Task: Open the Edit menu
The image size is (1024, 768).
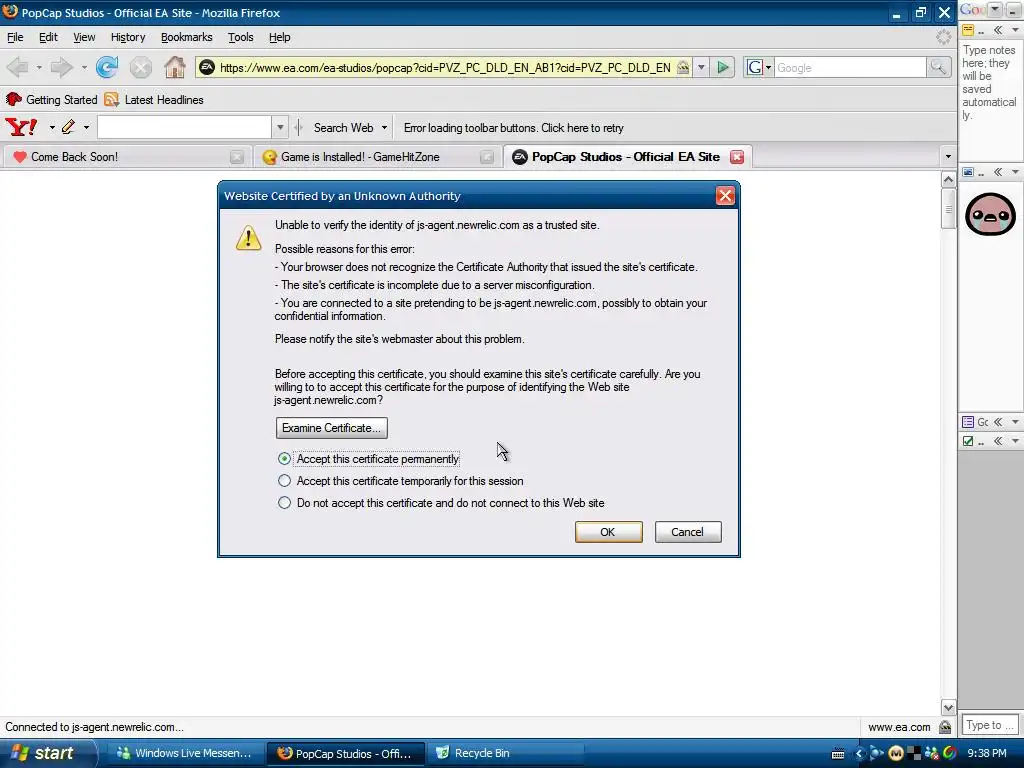Action: click(x=48, y=37)
